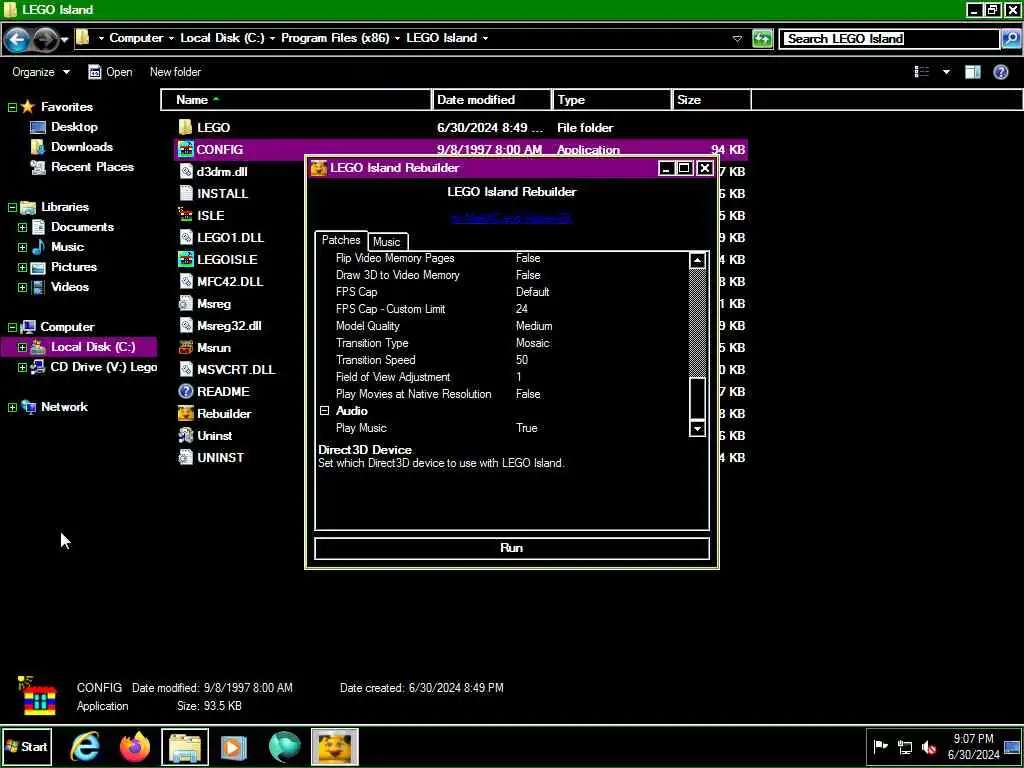
Task: Click the Action Center flag tray icon
Action: point(880,747)
